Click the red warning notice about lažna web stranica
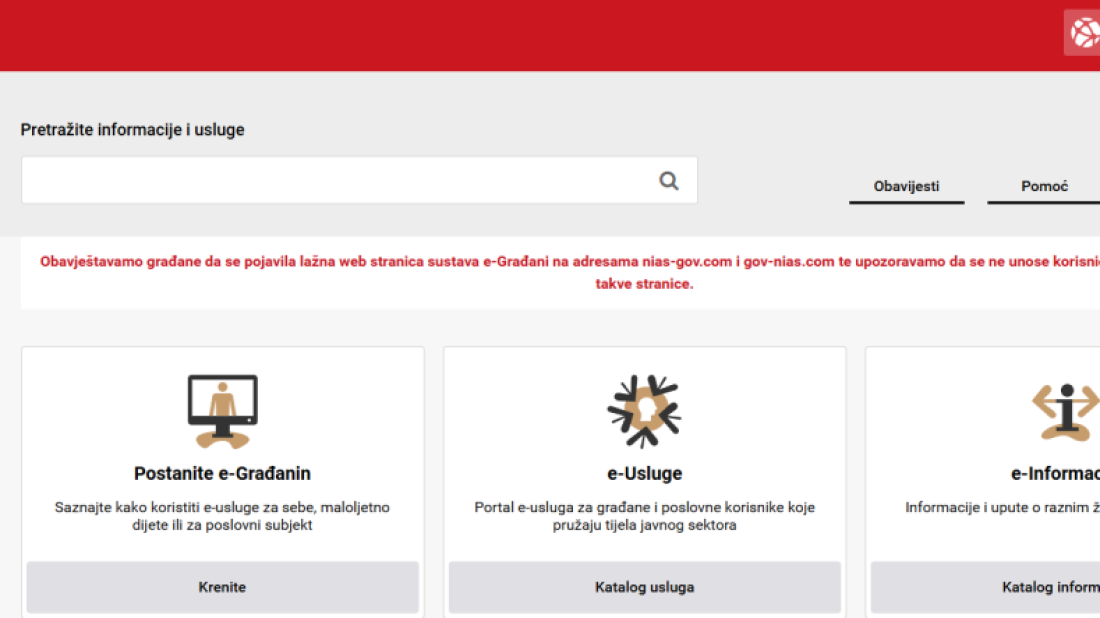 pos(570,272)
